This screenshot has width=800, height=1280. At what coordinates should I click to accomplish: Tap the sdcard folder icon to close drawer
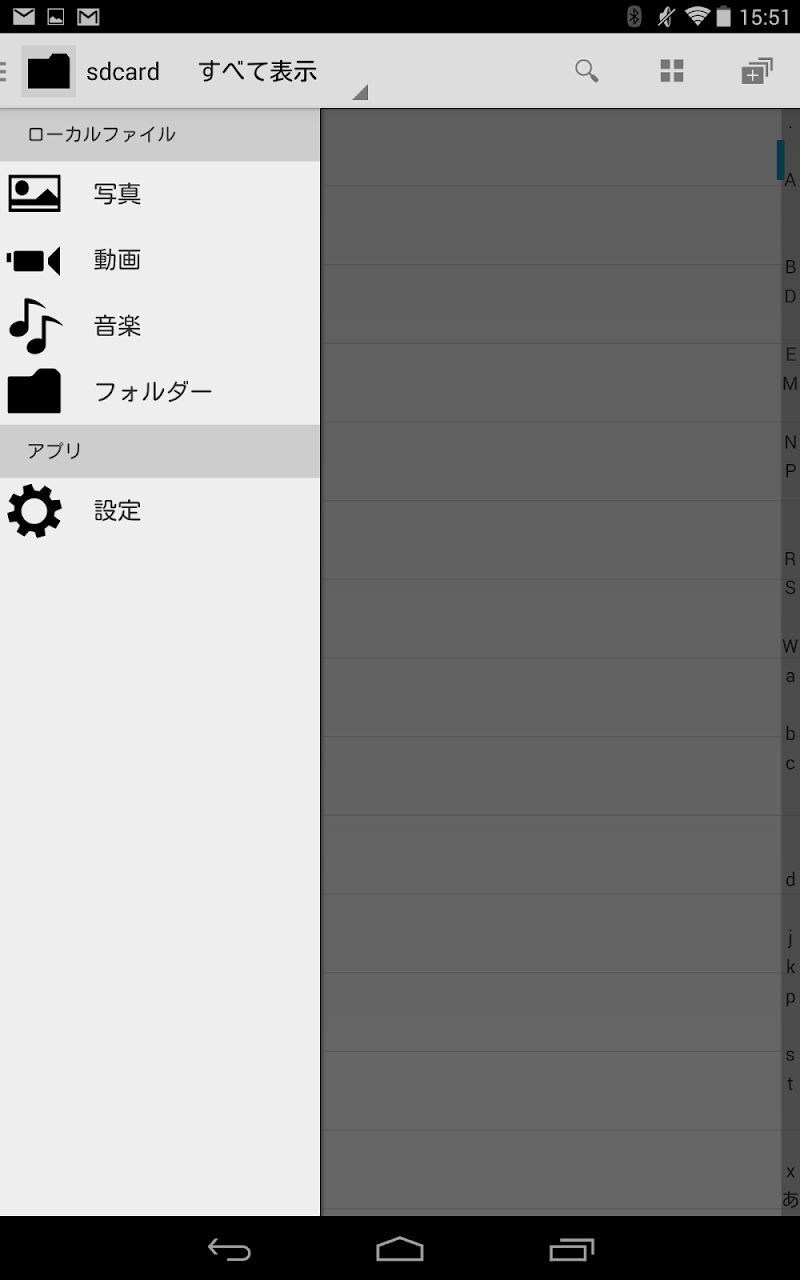[x=48, y=71]
